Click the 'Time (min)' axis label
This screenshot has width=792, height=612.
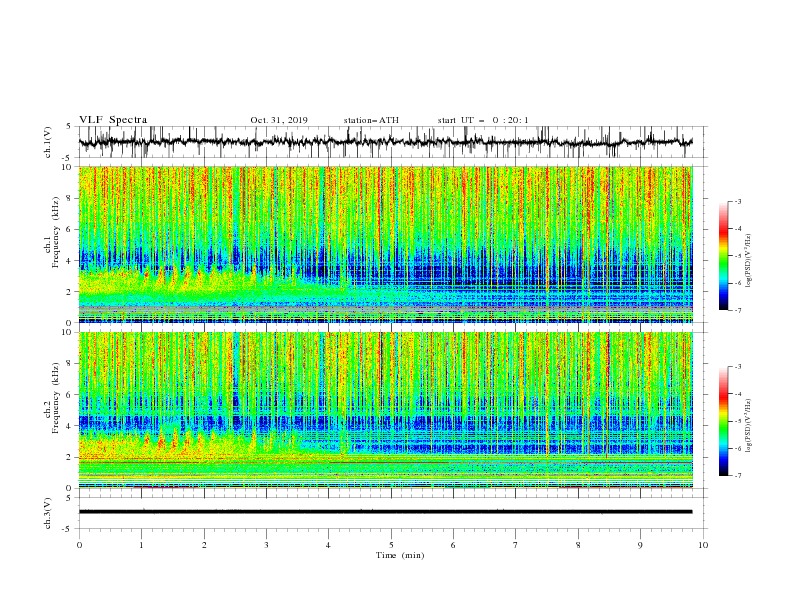click(x=400, y=555)
